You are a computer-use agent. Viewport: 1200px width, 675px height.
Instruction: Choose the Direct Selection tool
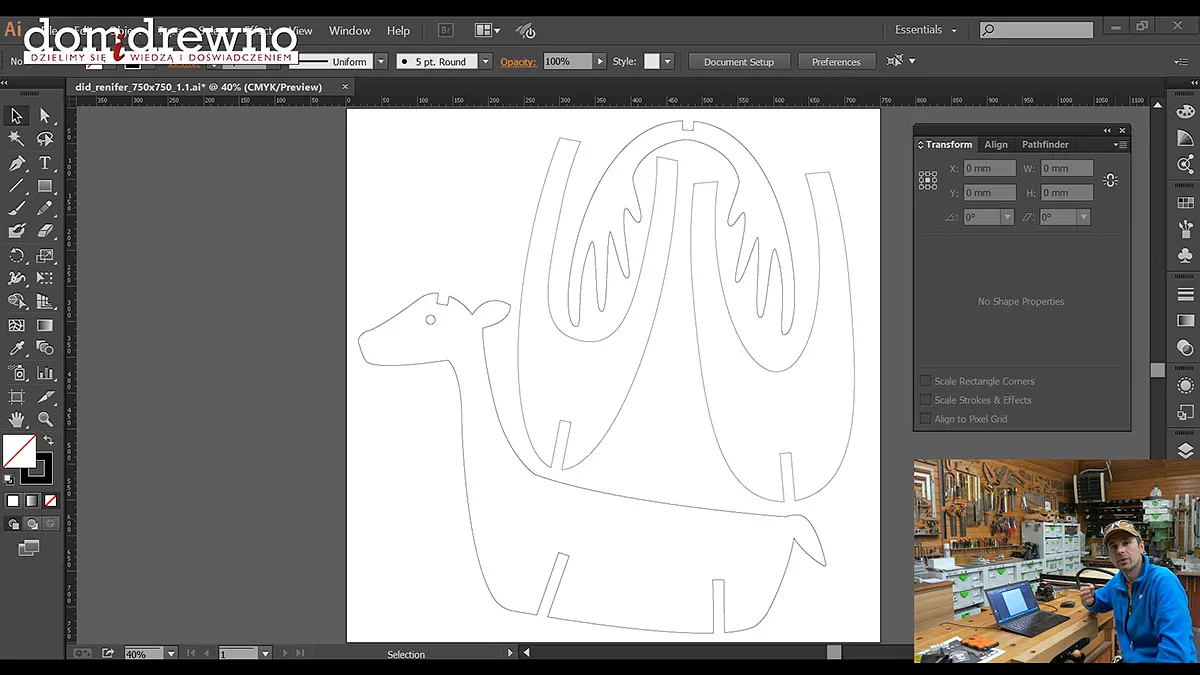[x=45, y=116]
